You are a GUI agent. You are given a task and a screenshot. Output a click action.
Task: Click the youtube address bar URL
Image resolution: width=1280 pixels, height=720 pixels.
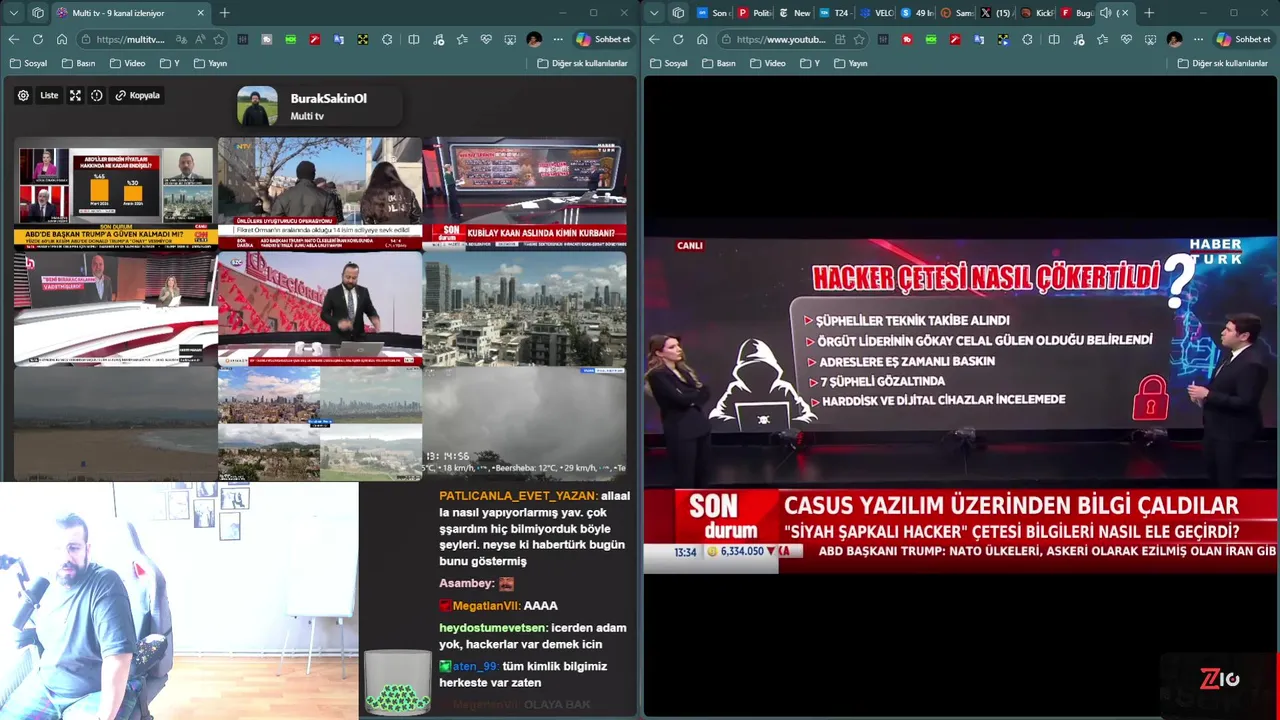(781, 39)
